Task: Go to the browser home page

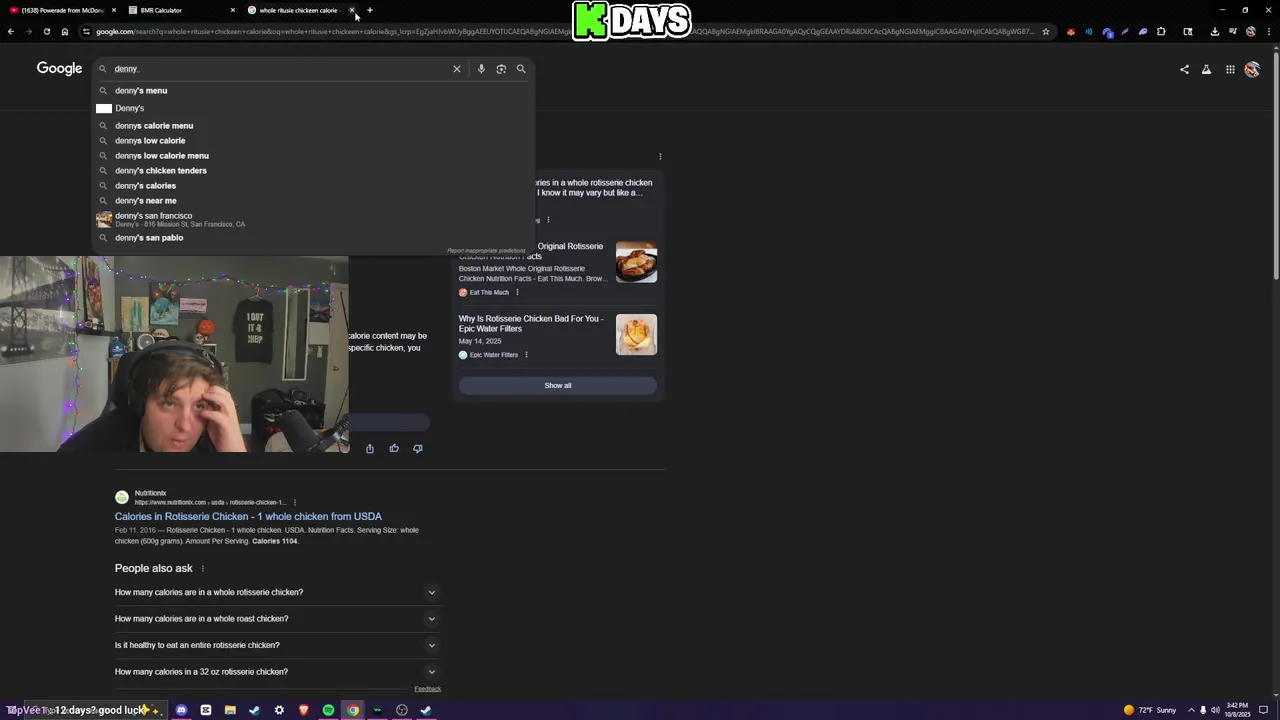Action: pyautogui.click(x=65, y=31)
